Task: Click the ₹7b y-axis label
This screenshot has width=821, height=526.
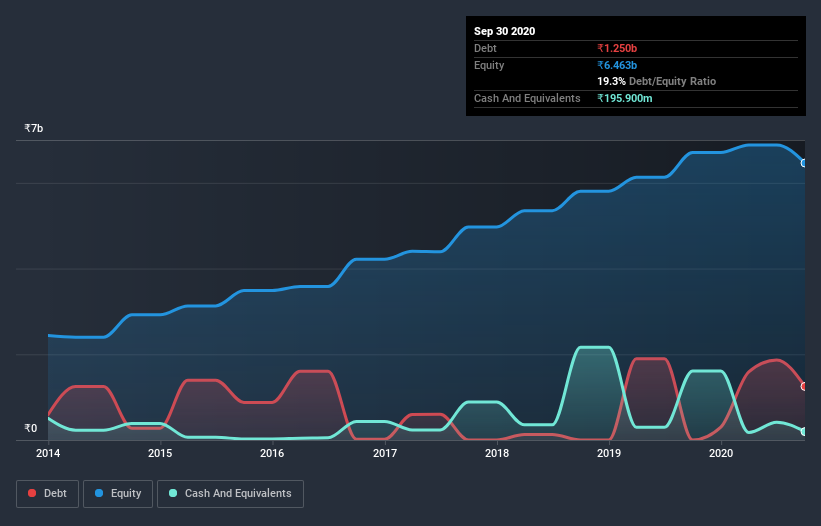Action: pos(34,128)
